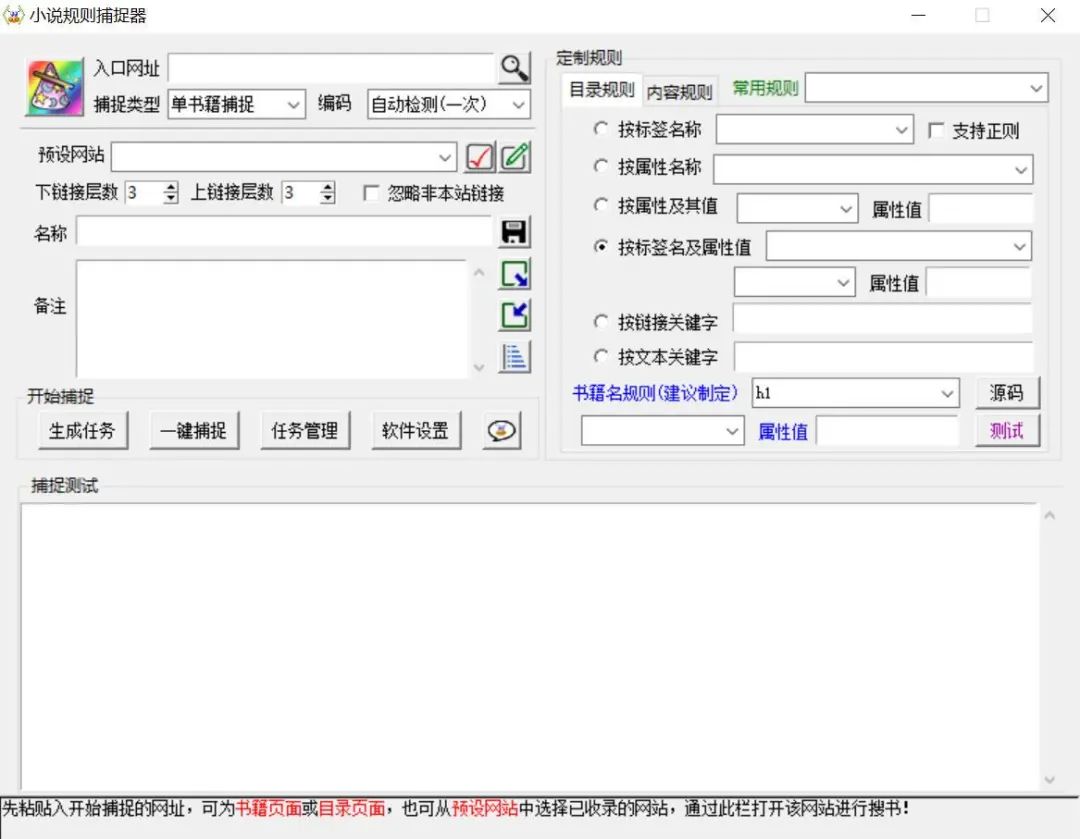Click the export arrow icon beside 备注
Screen dimensions: 1080x839
coord(515,274)
